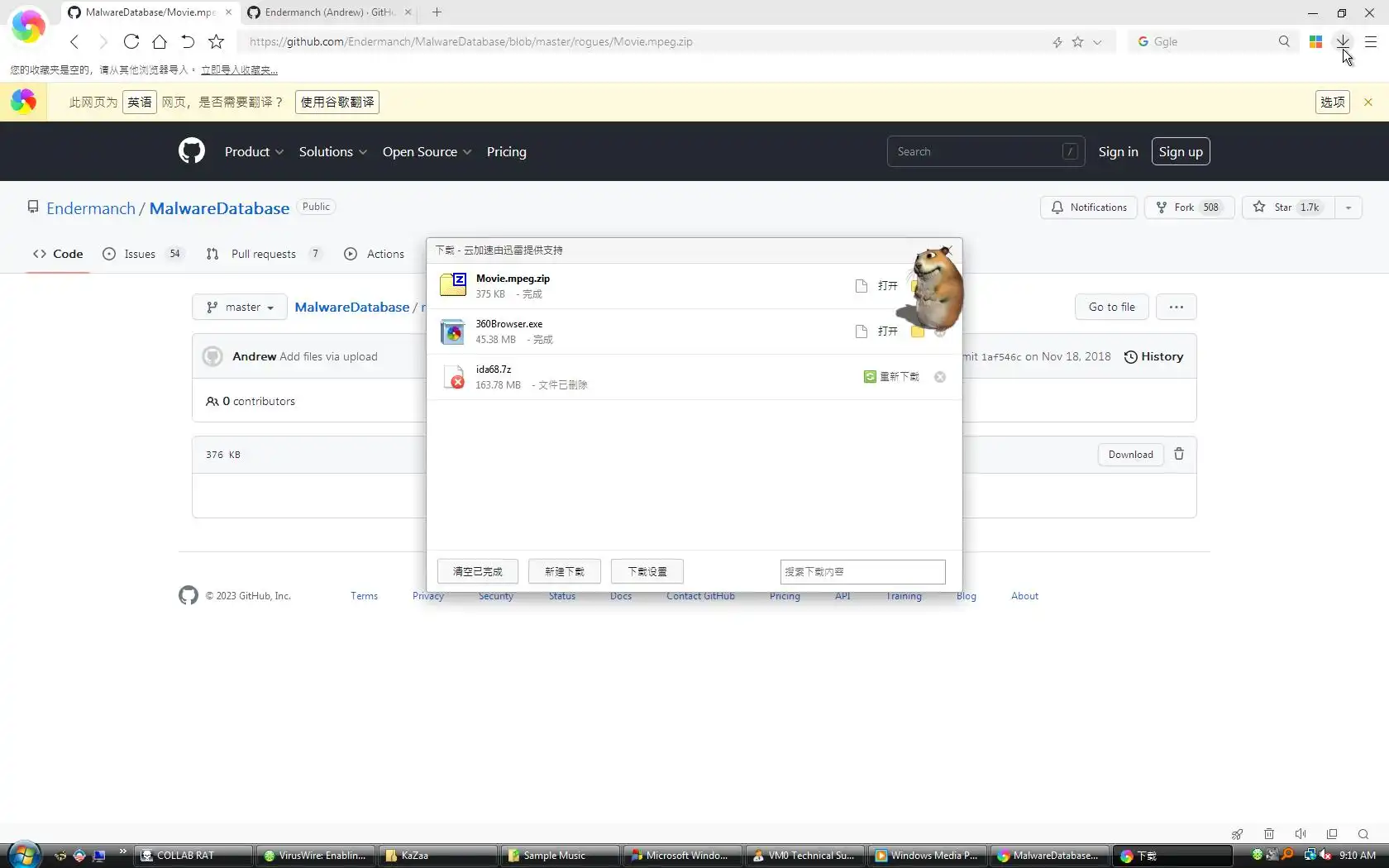This screenshot has height=868, width=1389.
Task: Click the undo/restore closed tab icon
Action: pos(188,41)
